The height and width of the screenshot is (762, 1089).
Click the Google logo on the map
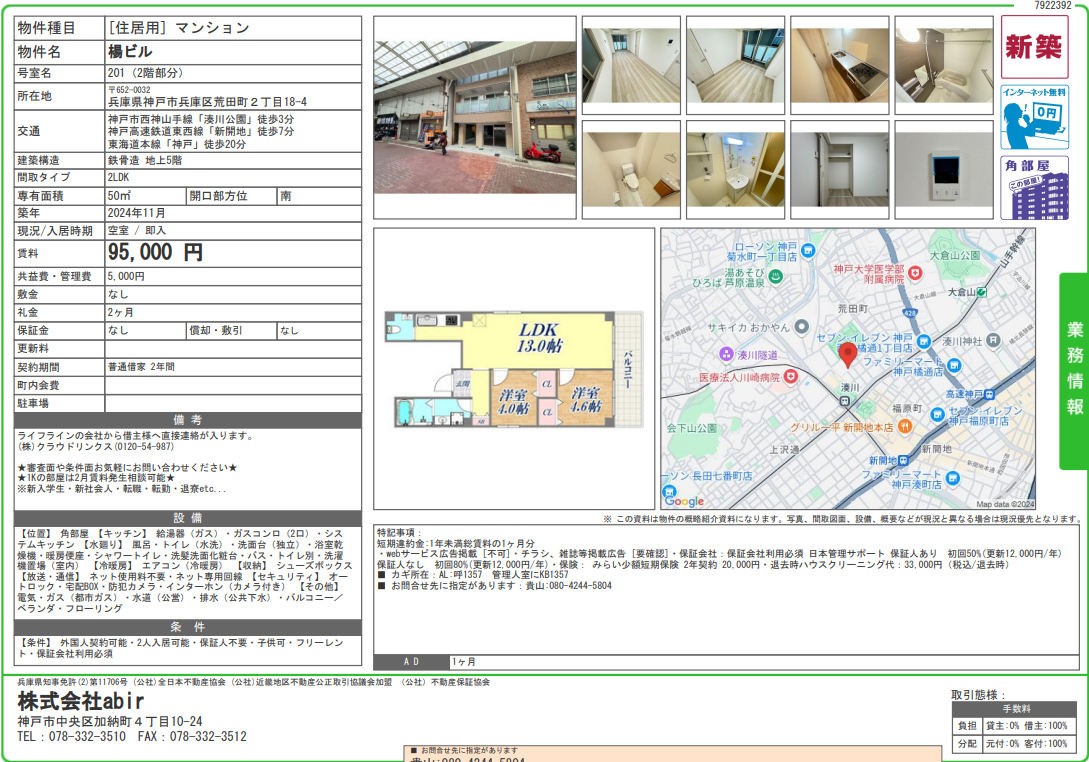[x=683, y=501]
